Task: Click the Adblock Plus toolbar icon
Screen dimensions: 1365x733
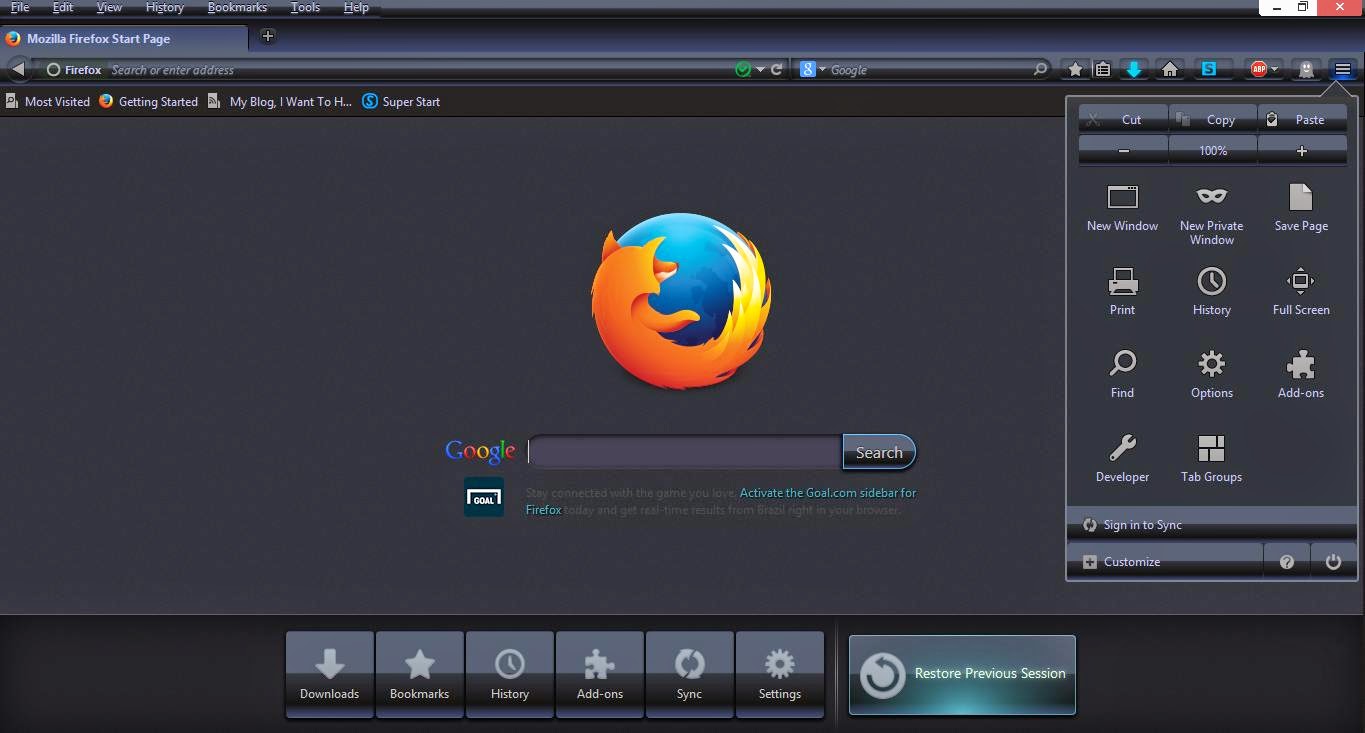Action: tap(1258, 69)
